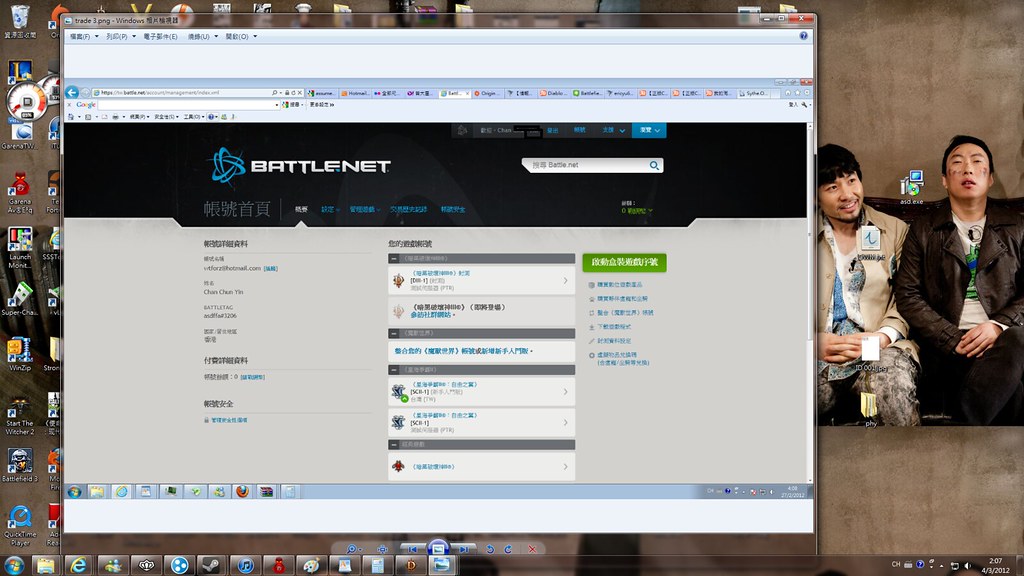Select the asd.exe desktop file

[912, 188]
